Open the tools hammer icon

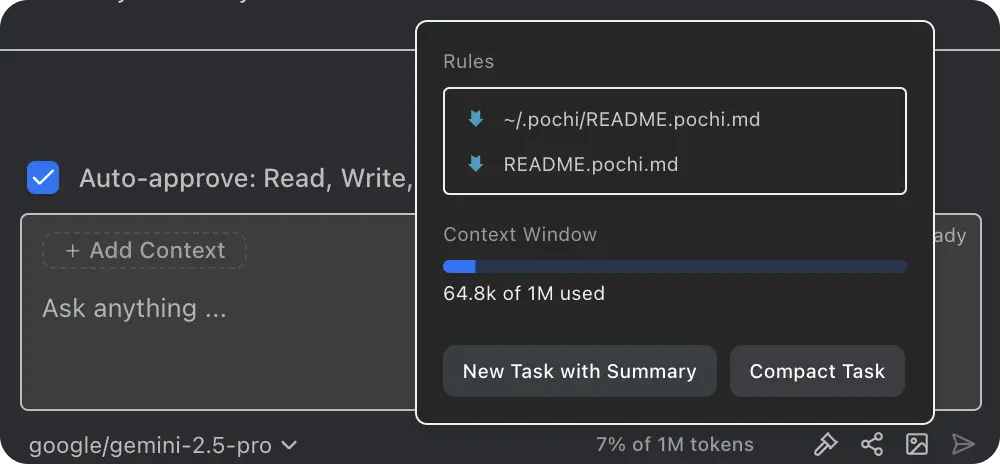[825, 444]
